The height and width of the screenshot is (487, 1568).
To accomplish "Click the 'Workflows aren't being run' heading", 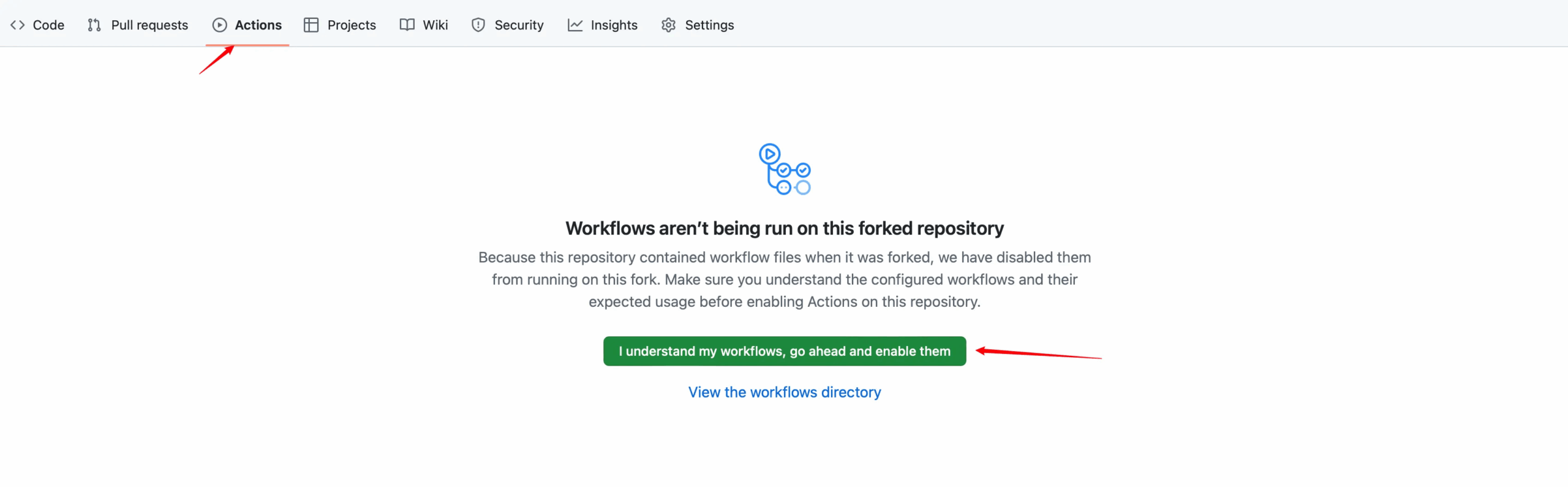I will (x=784, y=228).
